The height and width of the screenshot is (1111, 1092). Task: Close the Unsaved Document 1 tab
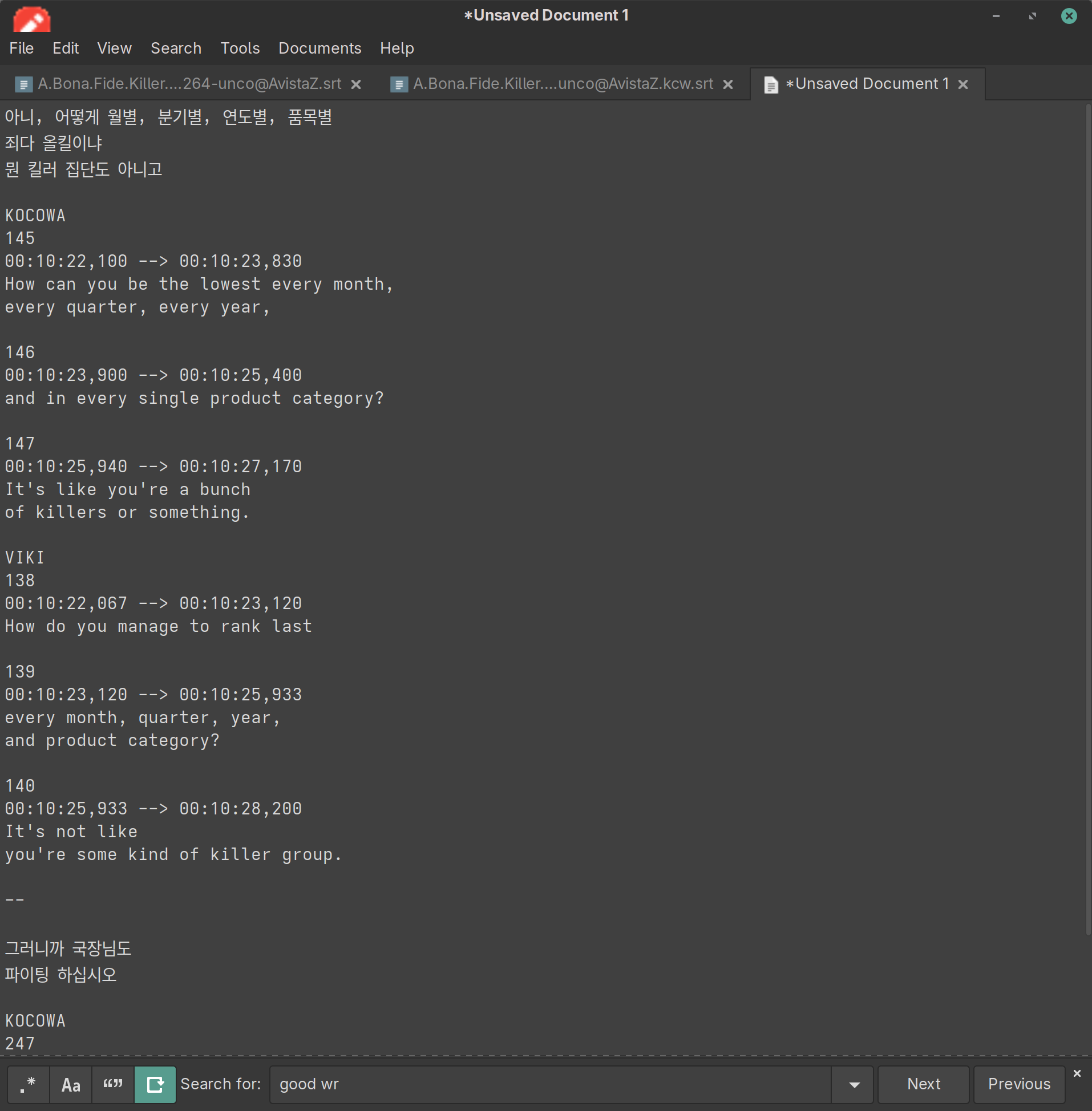(963, 84)
